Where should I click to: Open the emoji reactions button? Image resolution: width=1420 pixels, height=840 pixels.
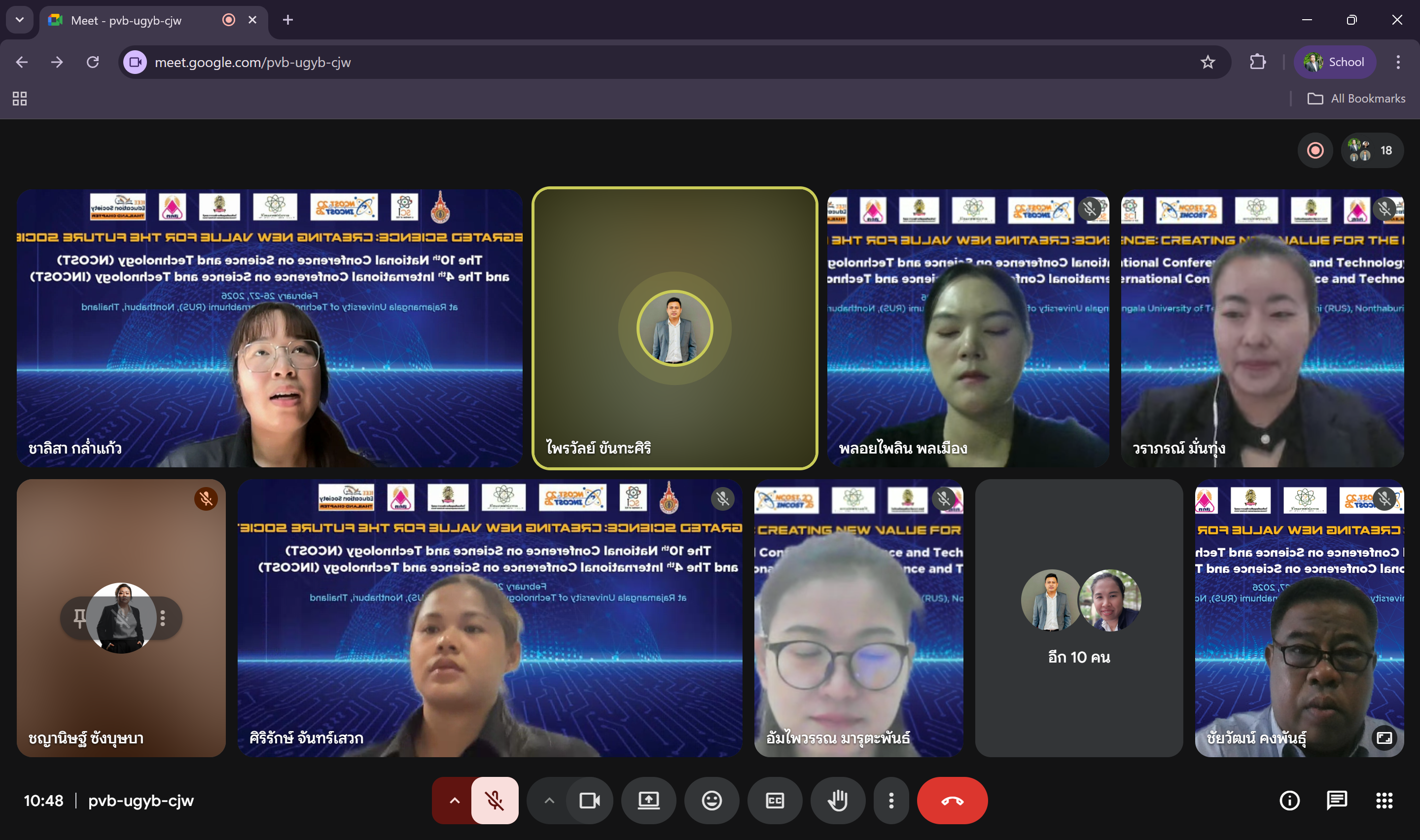pyautogui.click(x=711, y=801)
